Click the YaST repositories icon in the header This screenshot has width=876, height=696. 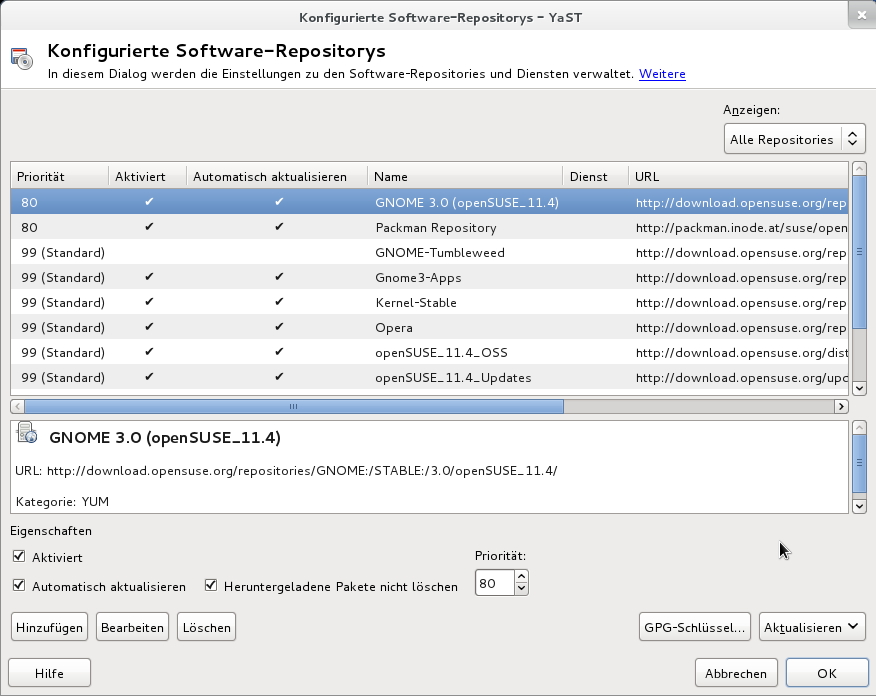click(x=21, y=58)
